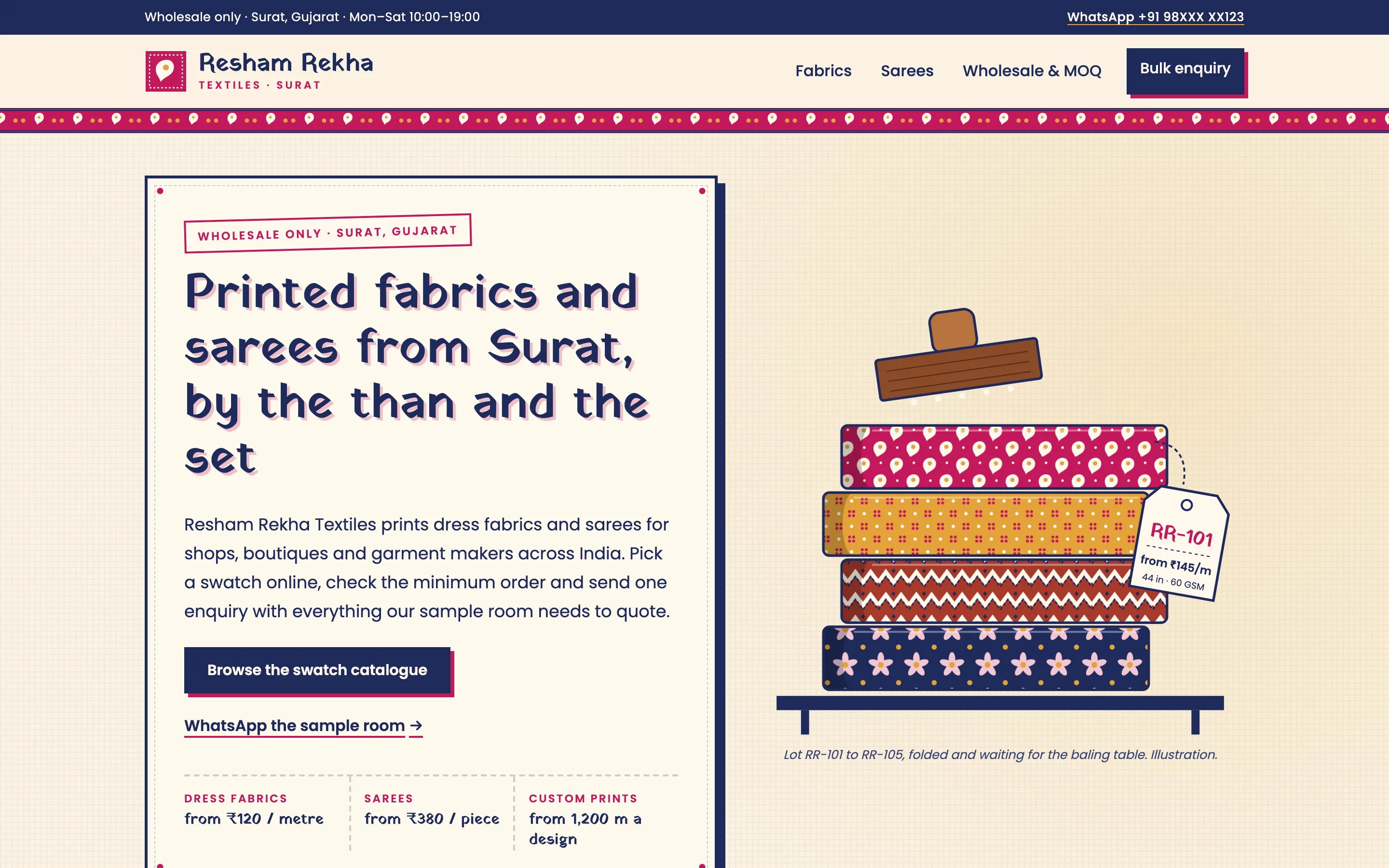Image resolution: width=1389 pixels, height=868 pixels.
Task: Click the illustration caption 'Lot RR-101 to RR-105'
Action: (1000, 754)
